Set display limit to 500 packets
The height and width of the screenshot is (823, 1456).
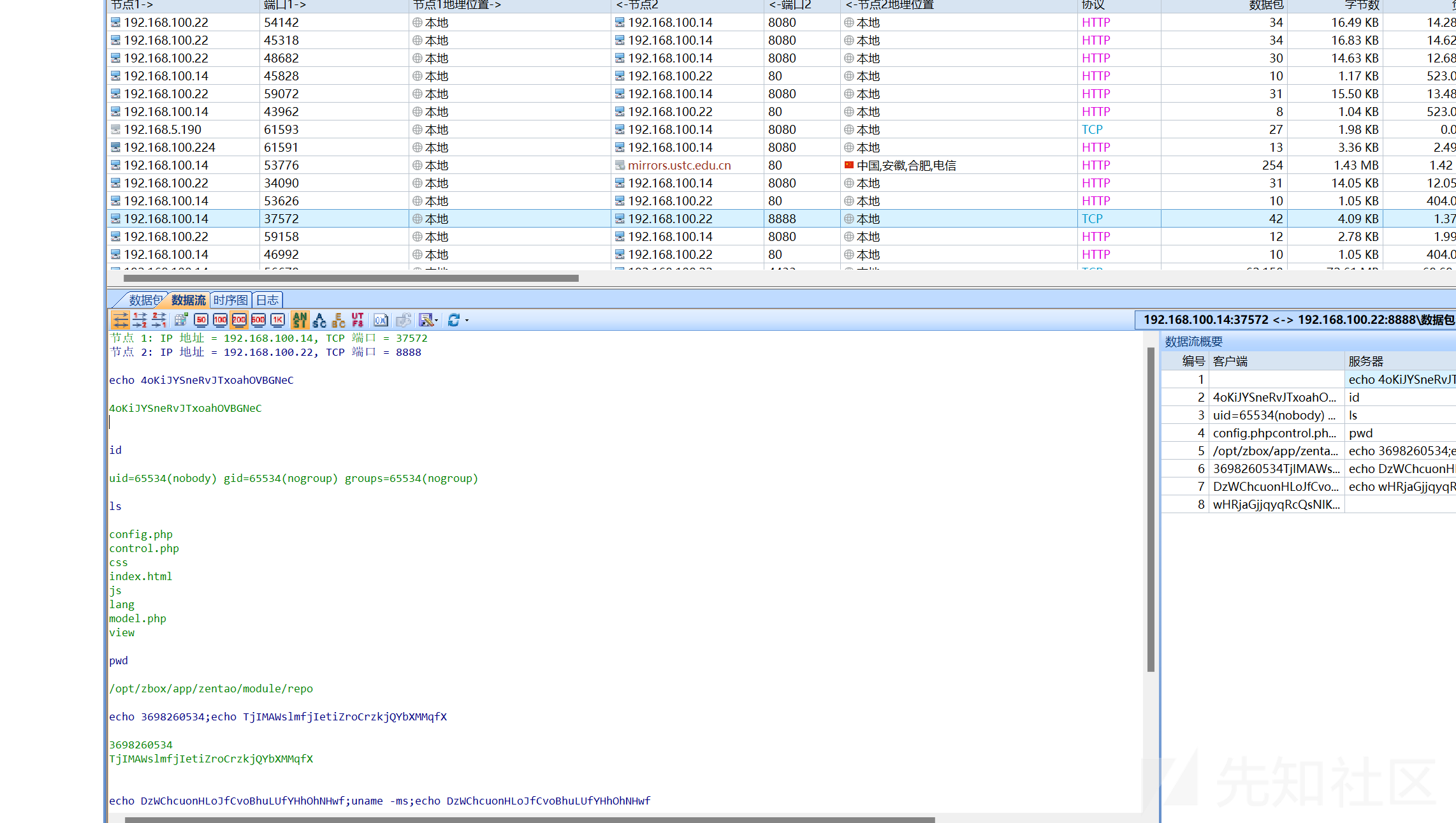click(258, 320)
